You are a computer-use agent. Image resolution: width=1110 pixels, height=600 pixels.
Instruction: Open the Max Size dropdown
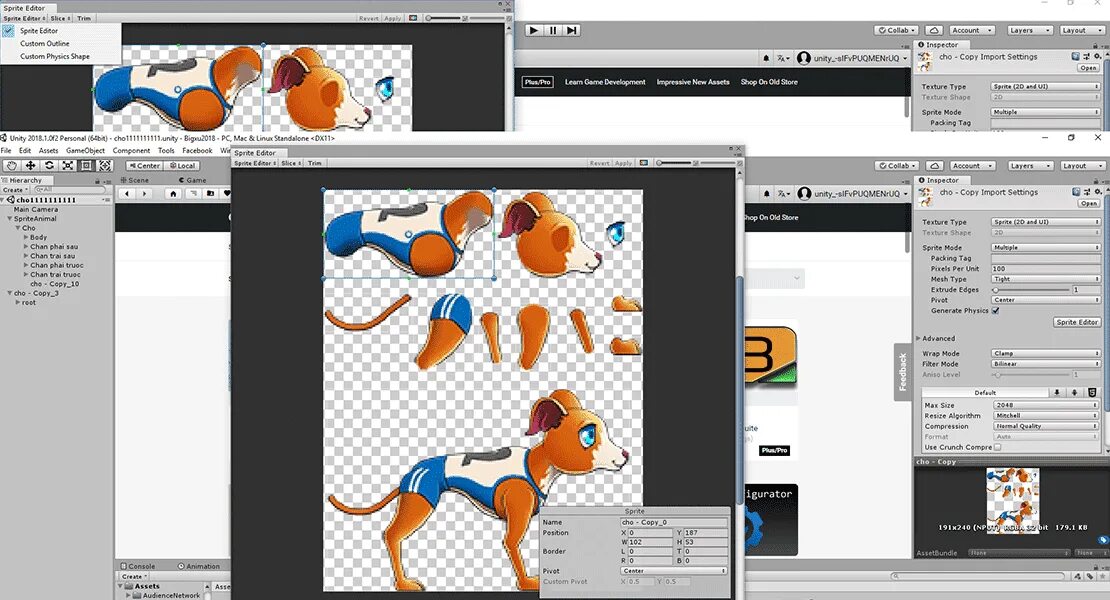pos(1046,405)
